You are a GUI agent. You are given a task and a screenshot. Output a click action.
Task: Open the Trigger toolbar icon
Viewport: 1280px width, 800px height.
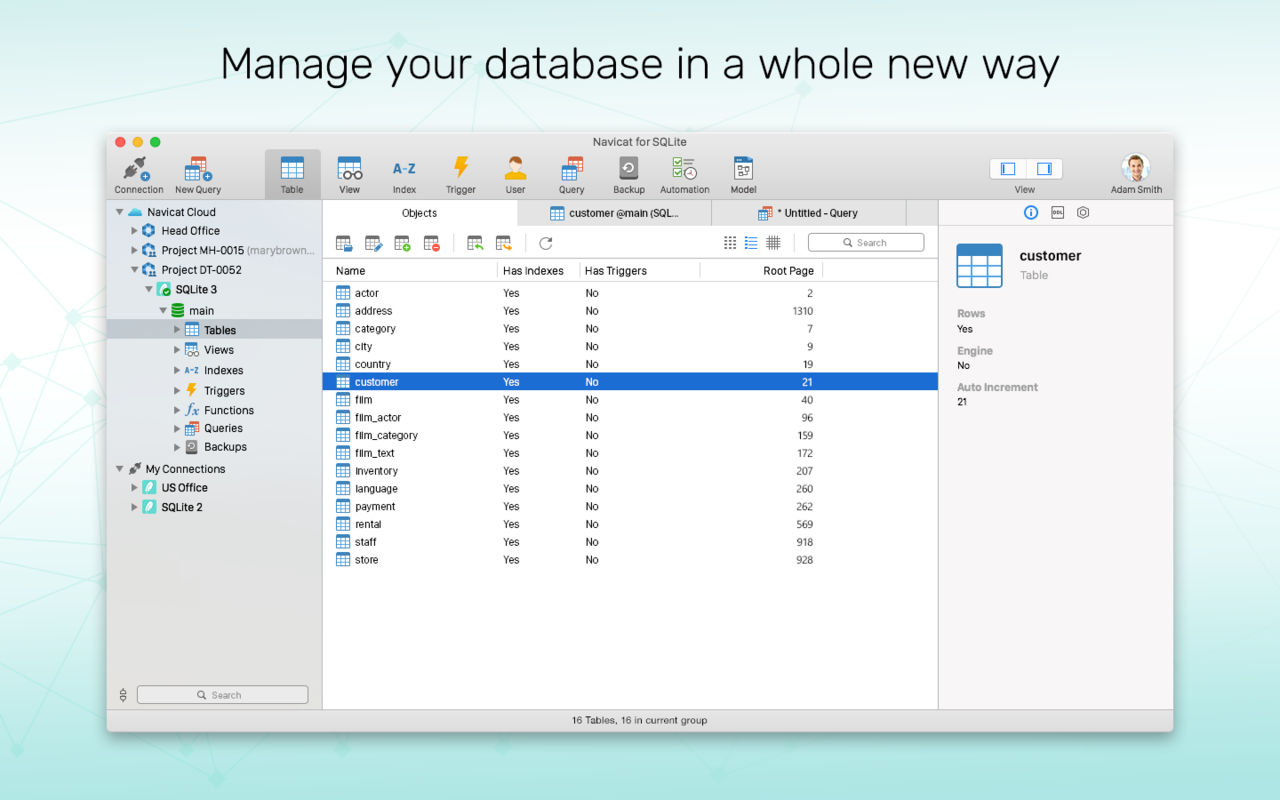(x=461, y=175)
